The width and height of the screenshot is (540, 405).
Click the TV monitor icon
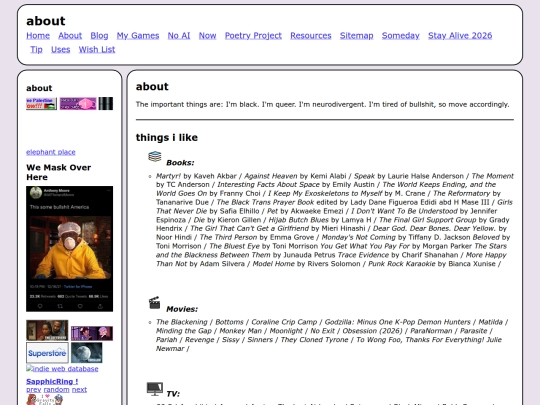click(x=155, y=389)
